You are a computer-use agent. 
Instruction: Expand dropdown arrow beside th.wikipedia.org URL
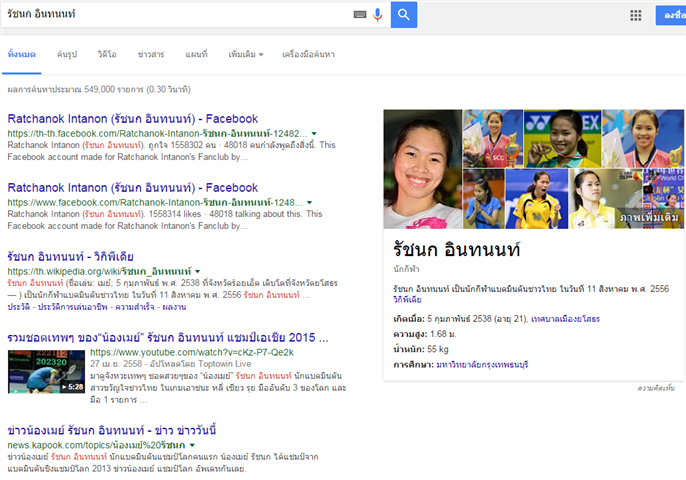(x=197, y=271)
